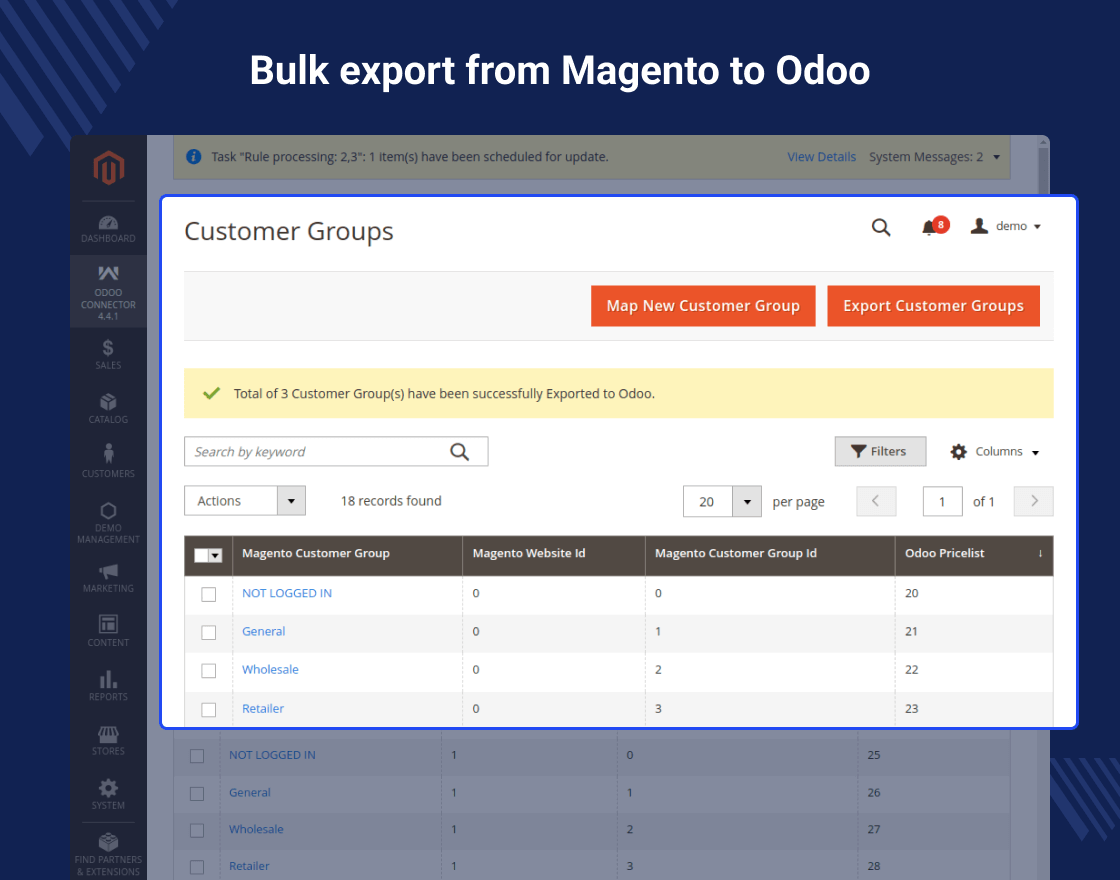The width and height of the screenshot is (1120, 880).
Task: Open Find Partners & Extensions
Action: (108, 854)
